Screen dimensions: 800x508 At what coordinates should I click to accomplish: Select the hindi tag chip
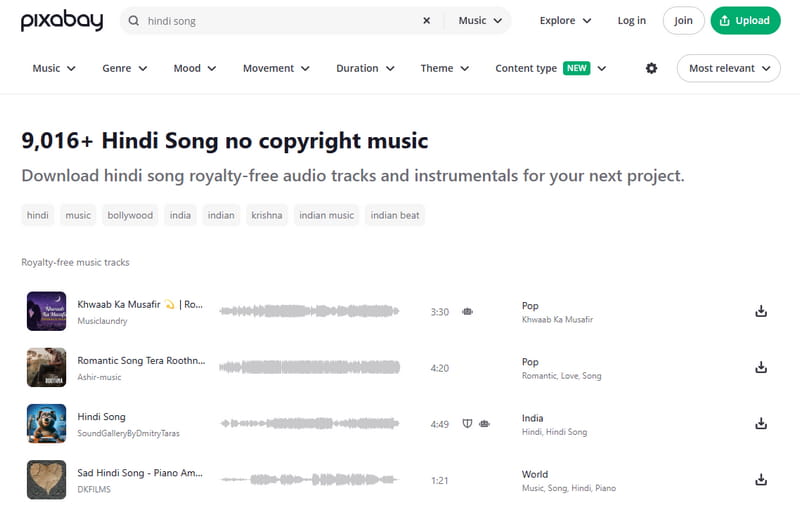click(x=38, y=215)
